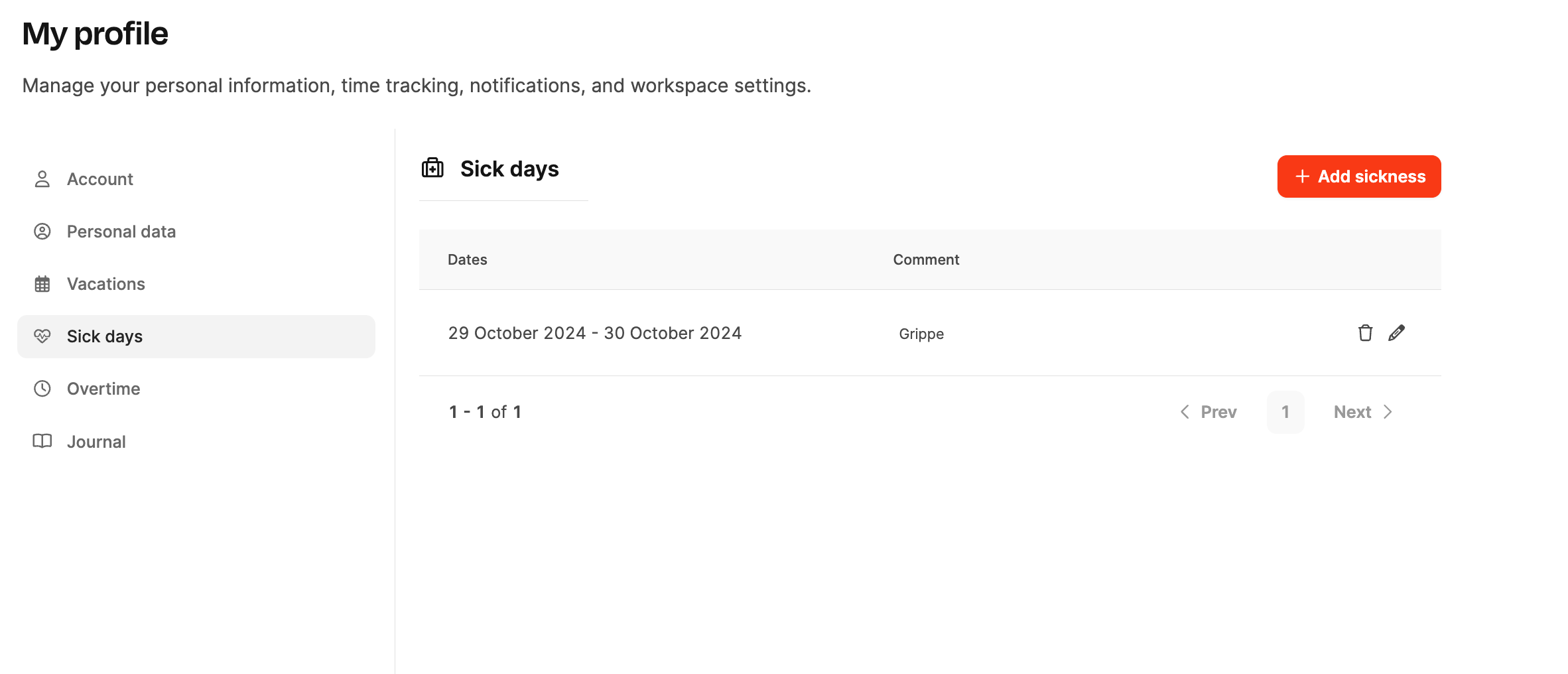1568x674 pixels.
Task: Edit the Grippe sick day entry
Action: point(1396,333)
